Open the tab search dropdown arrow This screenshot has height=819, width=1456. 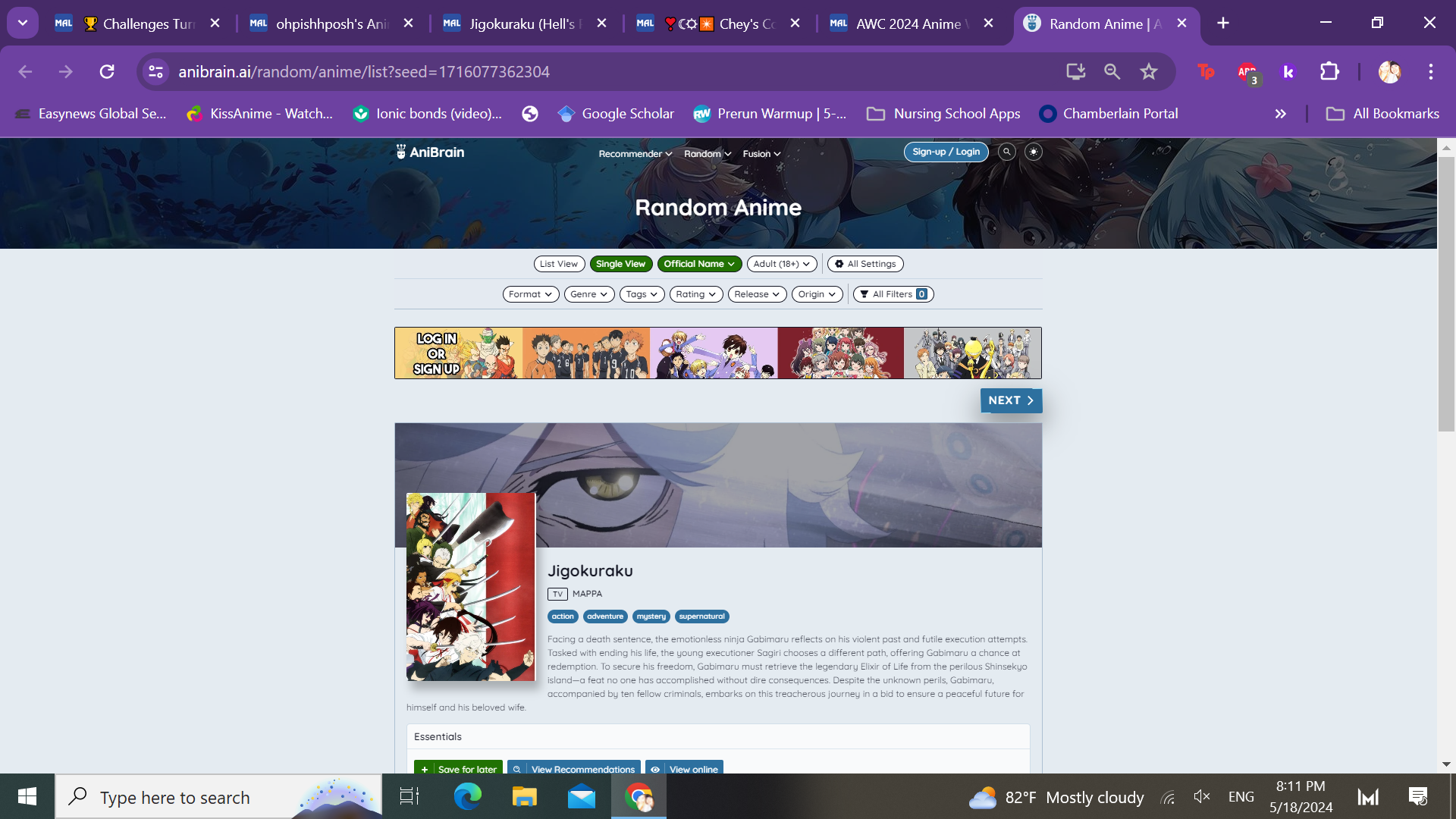(23, 23)
